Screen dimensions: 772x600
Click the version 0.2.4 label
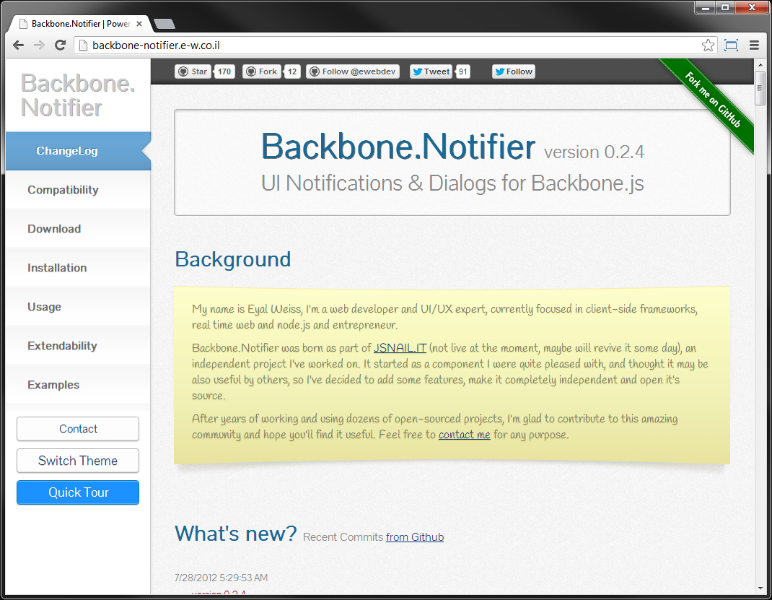pos(594,152)
